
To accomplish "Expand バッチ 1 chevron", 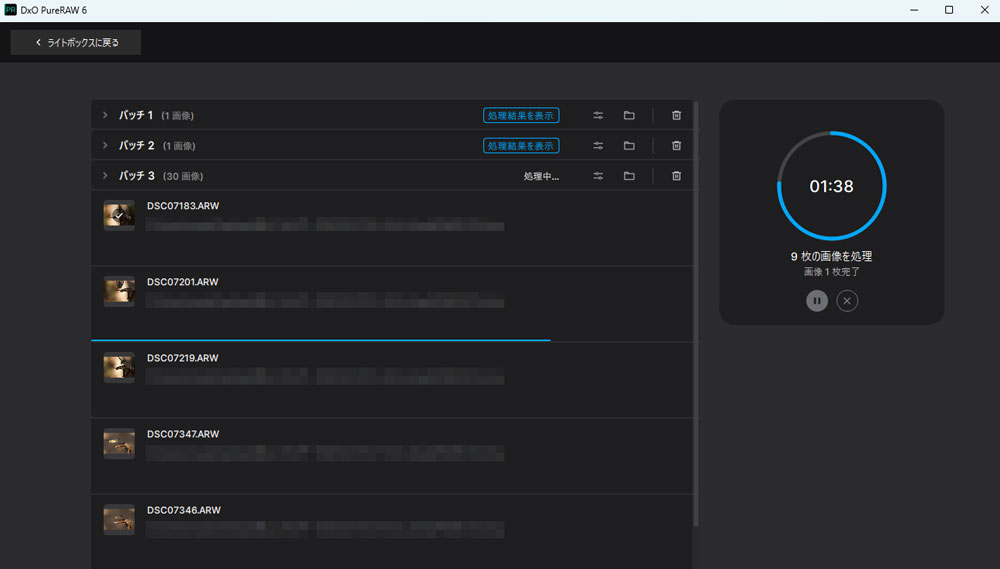I will 104,116.
